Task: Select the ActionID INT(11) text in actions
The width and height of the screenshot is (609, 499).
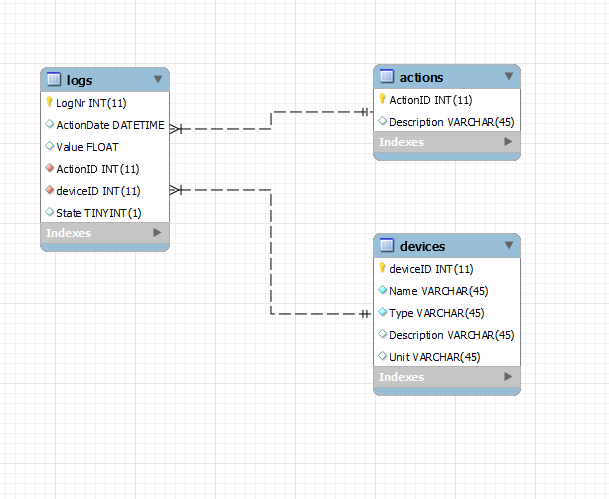Action: pos(431,100)
